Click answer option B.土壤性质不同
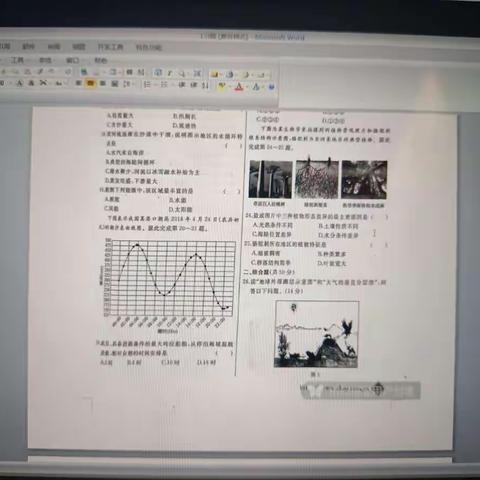Screen dimensions: 480x480 coord(338,226)
